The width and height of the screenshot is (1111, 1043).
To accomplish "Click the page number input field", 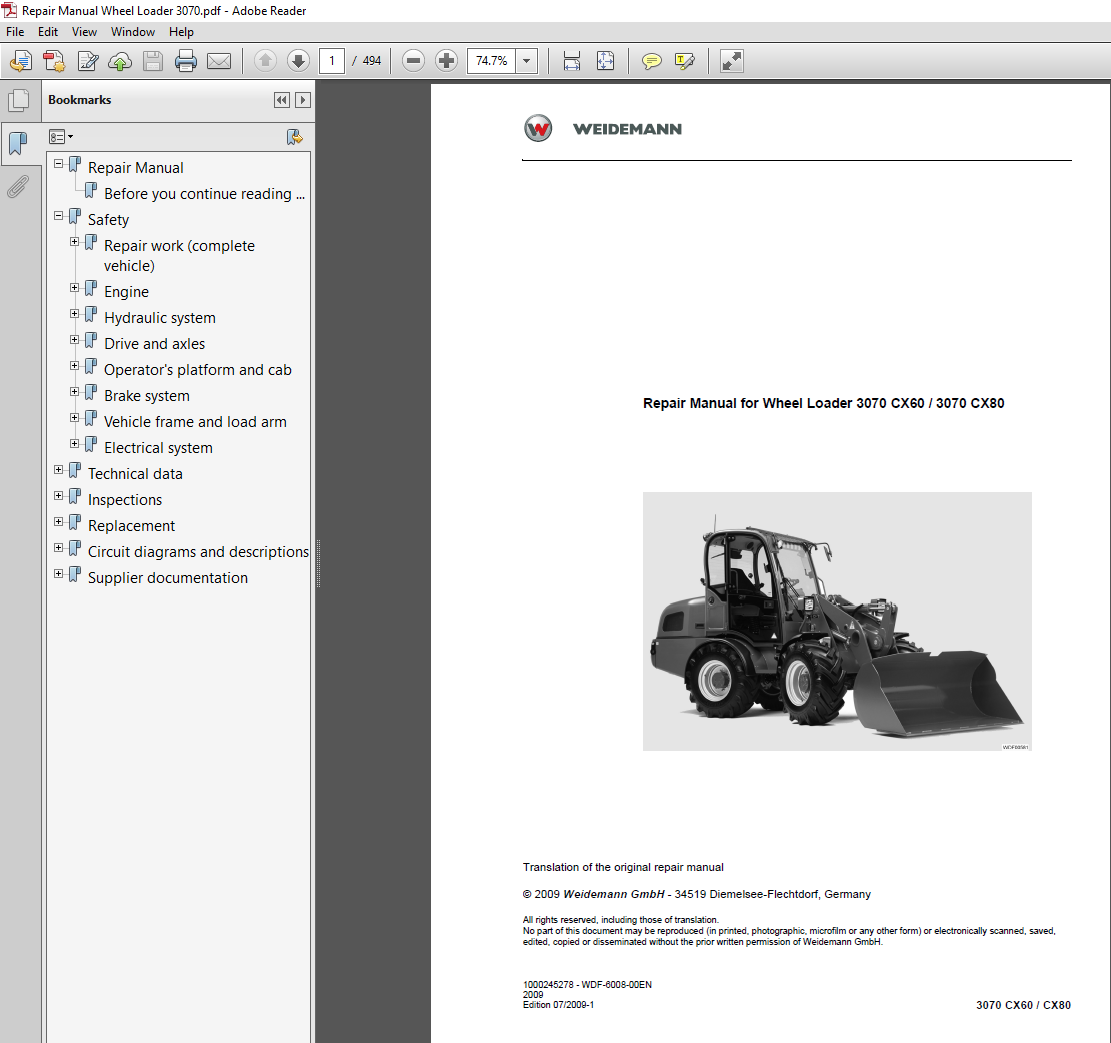I will 333,62.
